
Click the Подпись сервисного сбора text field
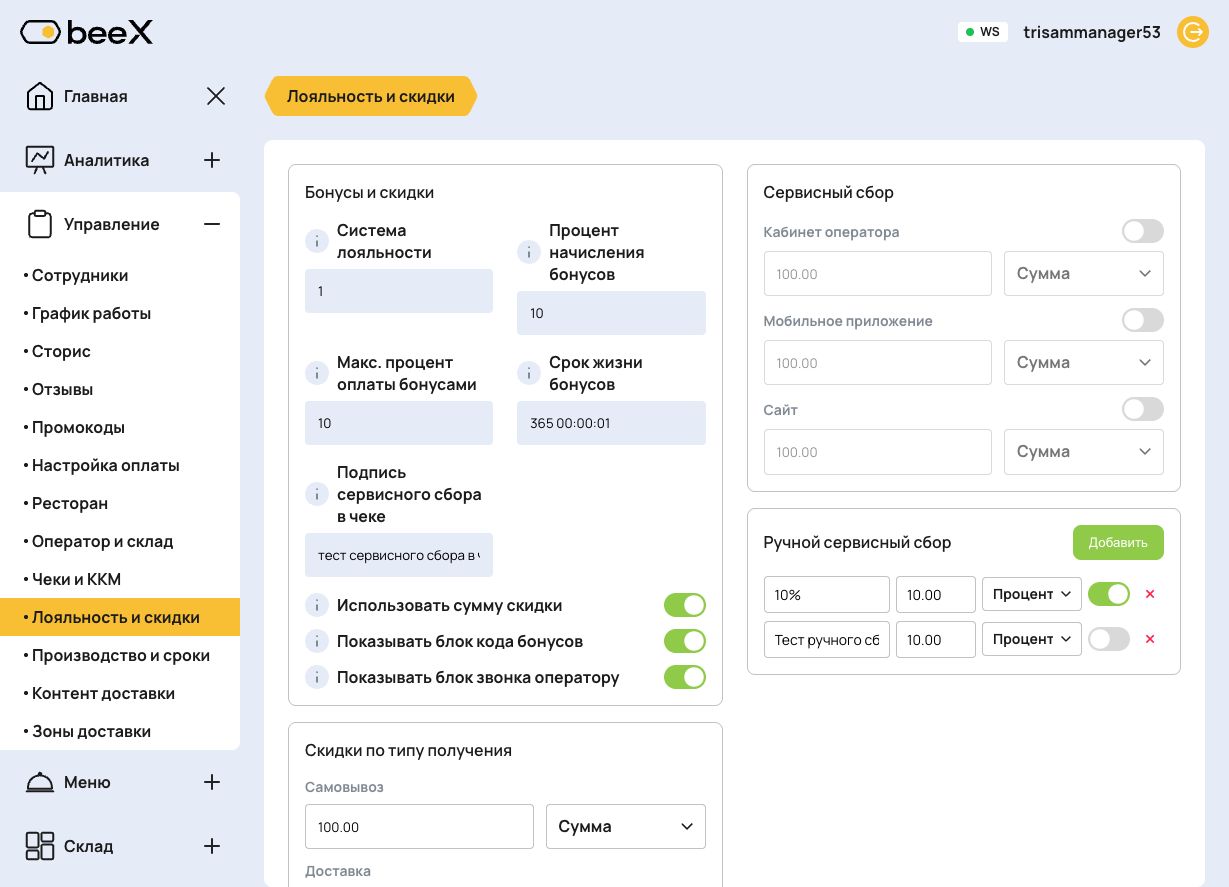pyautogui.click(x=399, y=555)
